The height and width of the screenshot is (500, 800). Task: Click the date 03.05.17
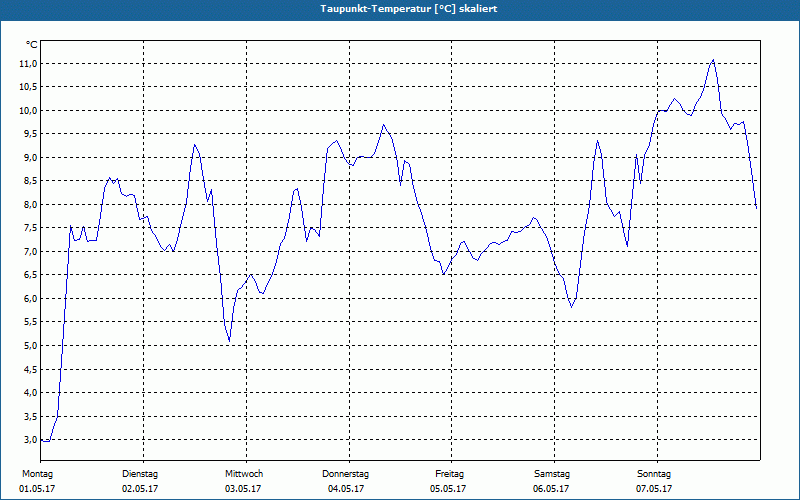[243, 489]
